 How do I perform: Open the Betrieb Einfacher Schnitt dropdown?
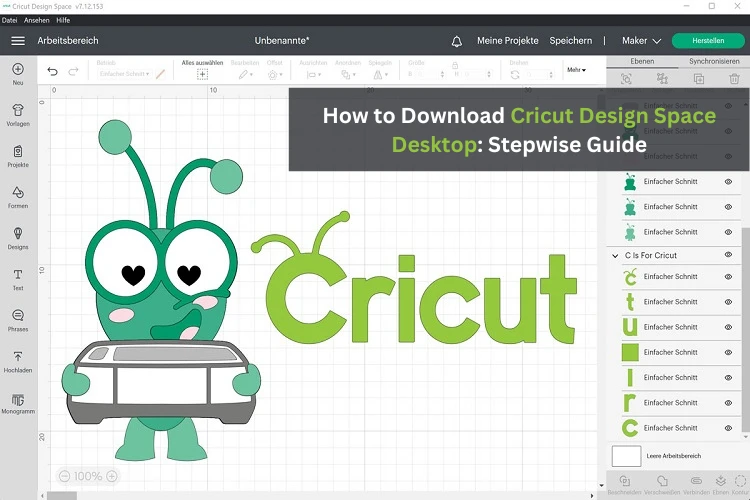point(124,74)
